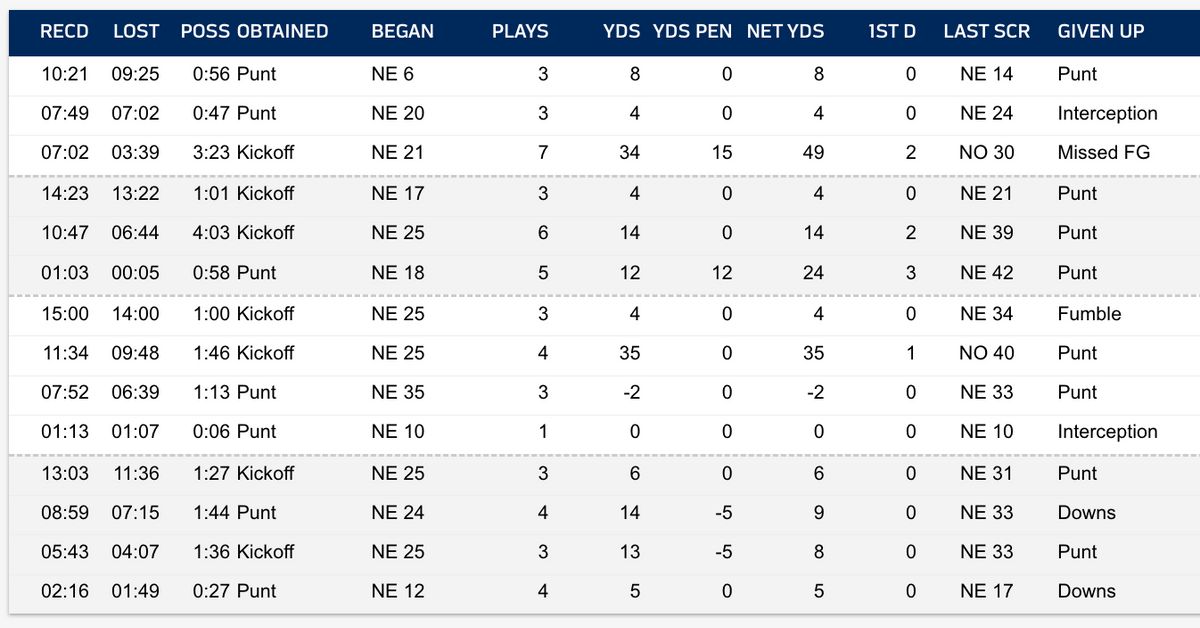Click the NE 42 last scrimmage cell
Image resolution: width=1200 pixels, height=628 pixels.
(x=986, y=273)
